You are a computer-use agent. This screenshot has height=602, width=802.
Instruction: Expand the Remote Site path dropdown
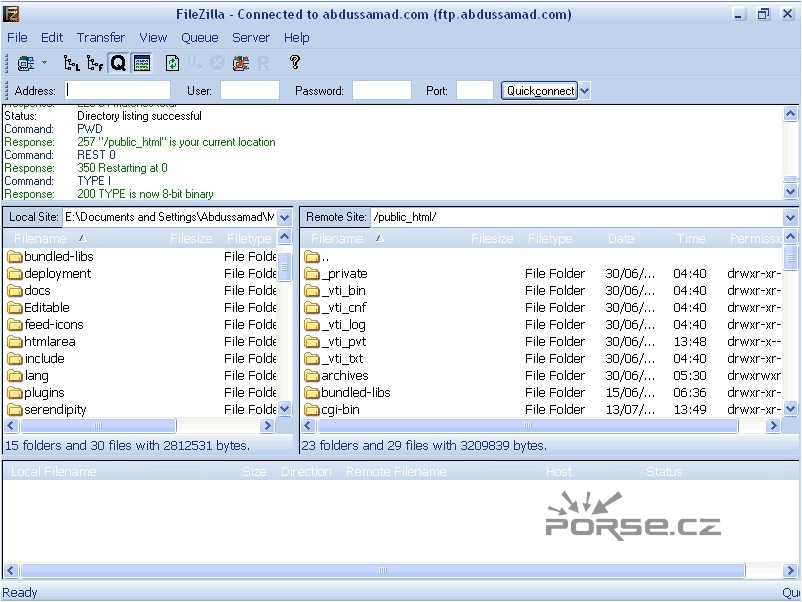pos(790,217)
